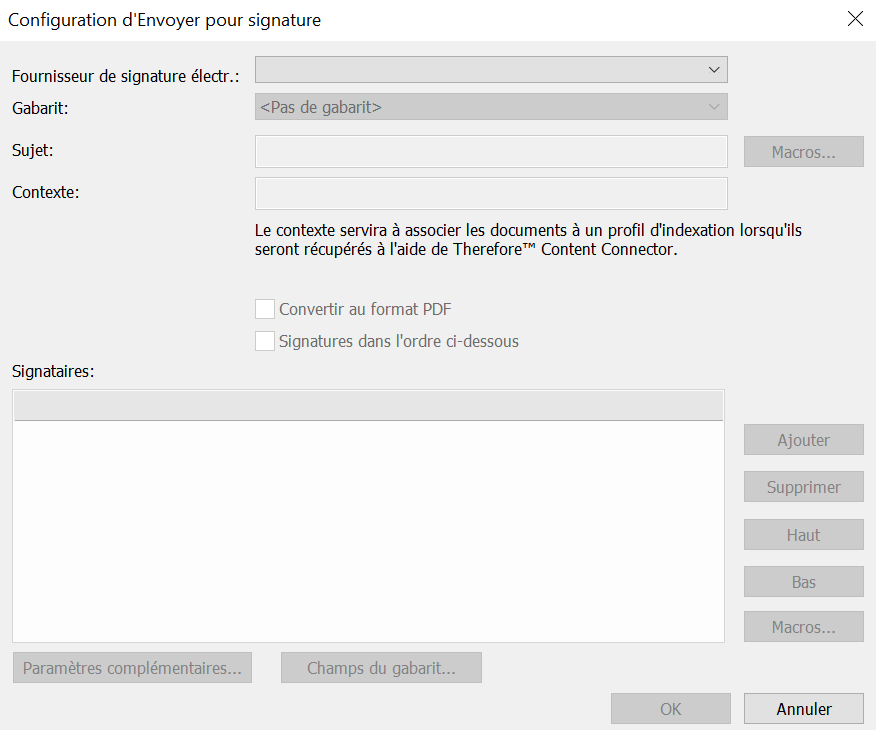Screen dimensions: 876x730
Task: Open Champs du gabarit button
Action: click(x=381, y=667)
